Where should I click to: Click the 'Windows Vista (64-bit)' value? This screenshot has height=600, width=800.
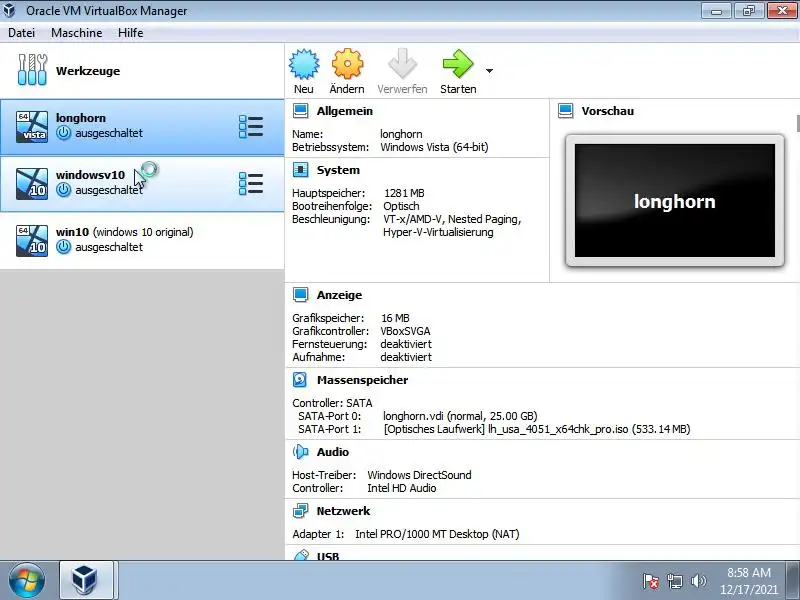pos(434,147)
